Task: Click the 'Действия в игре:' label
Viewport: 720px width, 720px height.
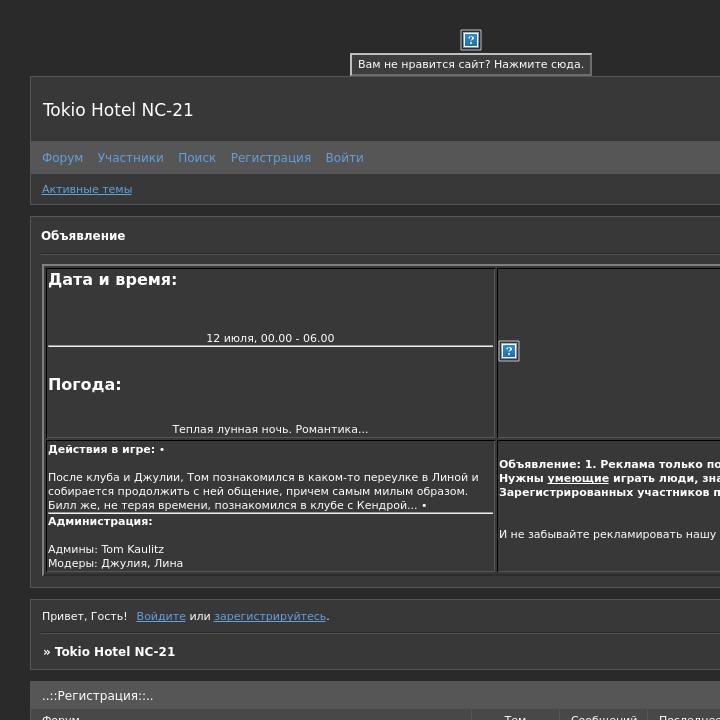Action: 101,450
